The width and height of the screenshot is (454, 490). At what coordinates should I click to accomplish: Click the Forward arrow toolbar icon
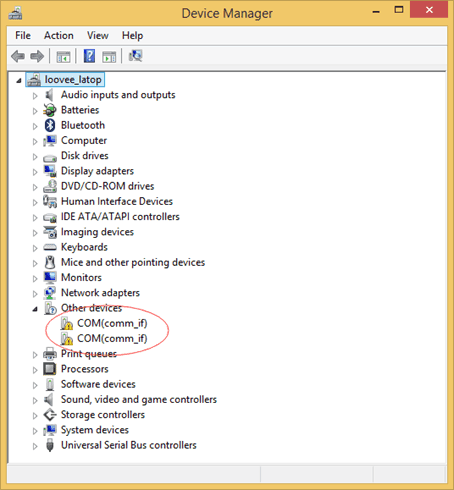[37, 56]
